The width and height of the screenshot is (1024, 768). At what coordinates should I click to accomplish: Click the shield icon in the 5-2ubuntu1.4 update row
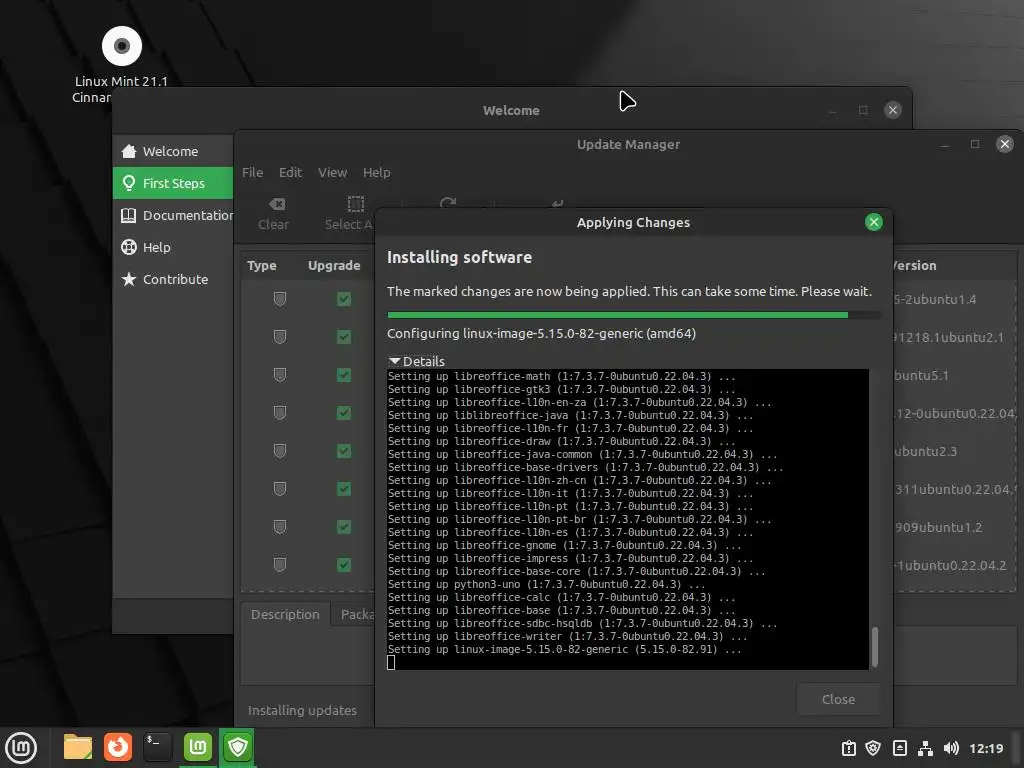[280, 299]
